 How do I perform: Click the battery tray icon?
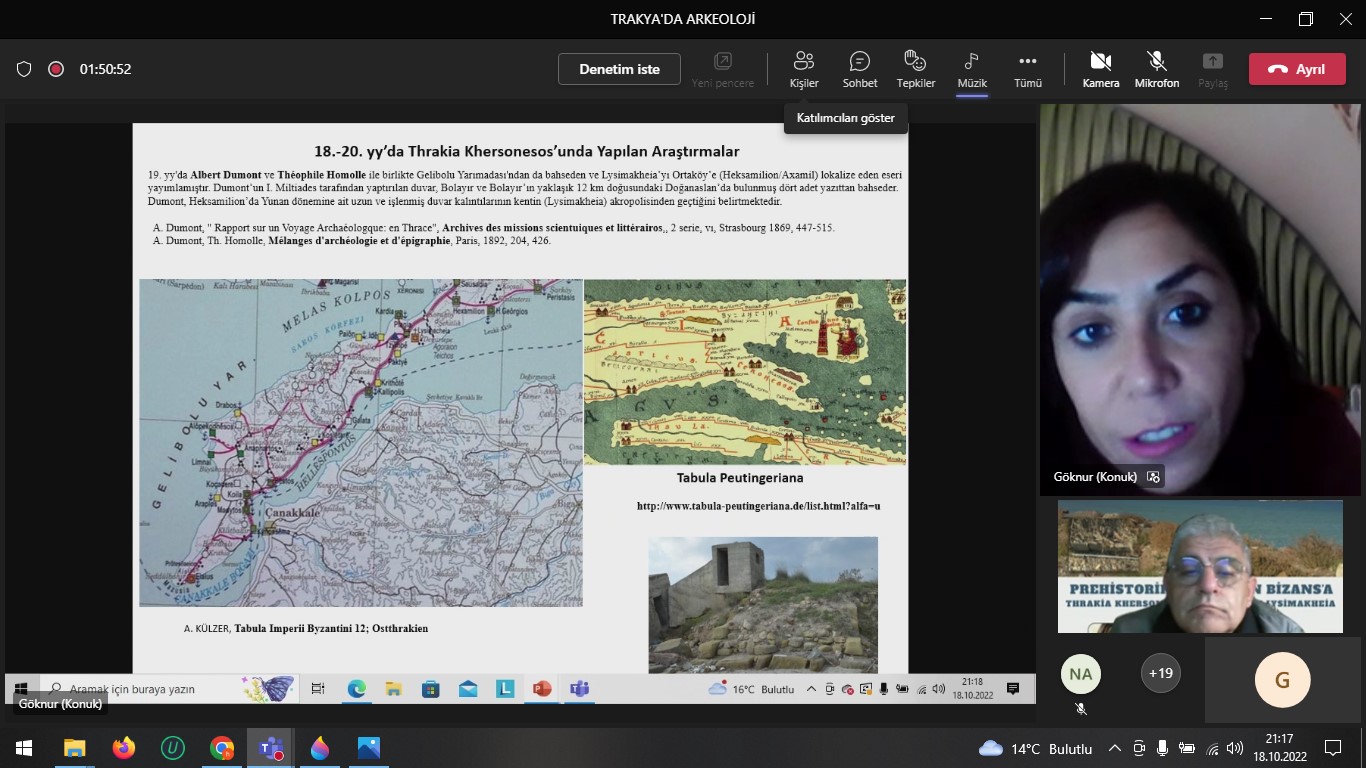(x=1186, y=748)
